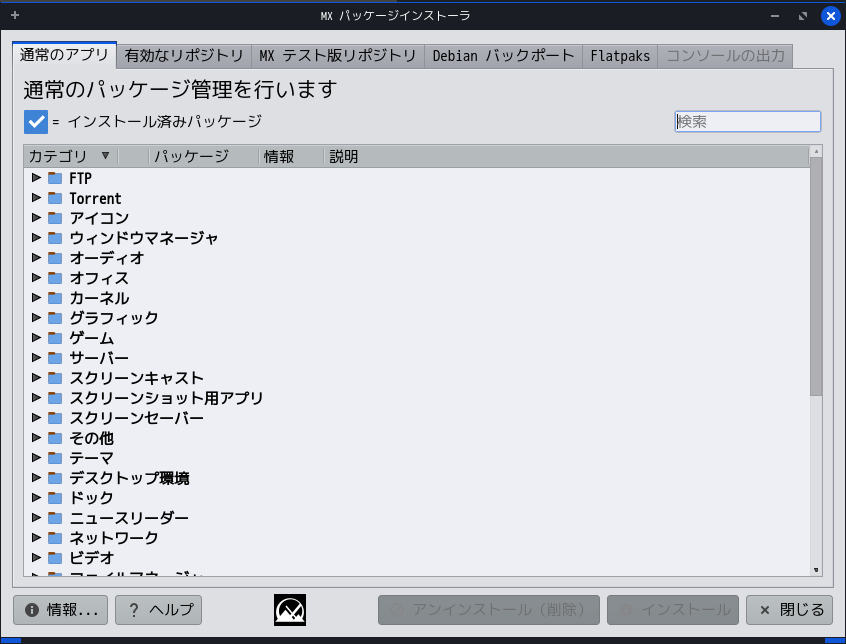Expand the サーバー category
Image resolution: width=846 pixels, height=644 pixels.
36,357
